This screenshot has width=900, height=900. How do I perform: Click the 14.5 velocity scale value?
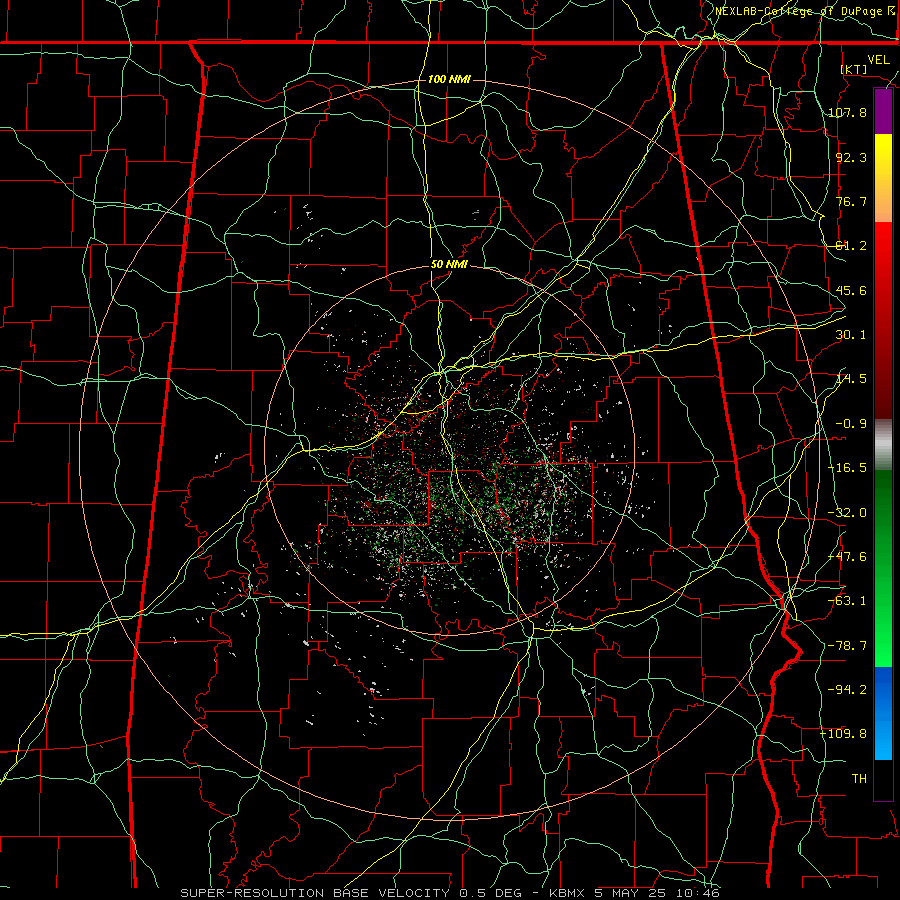(851, 379)
